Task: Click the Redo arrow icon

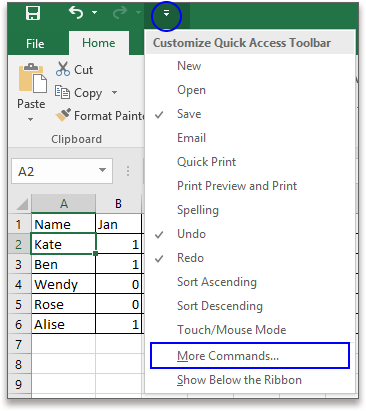Action: pyautogui.click(x=120, y=13)
